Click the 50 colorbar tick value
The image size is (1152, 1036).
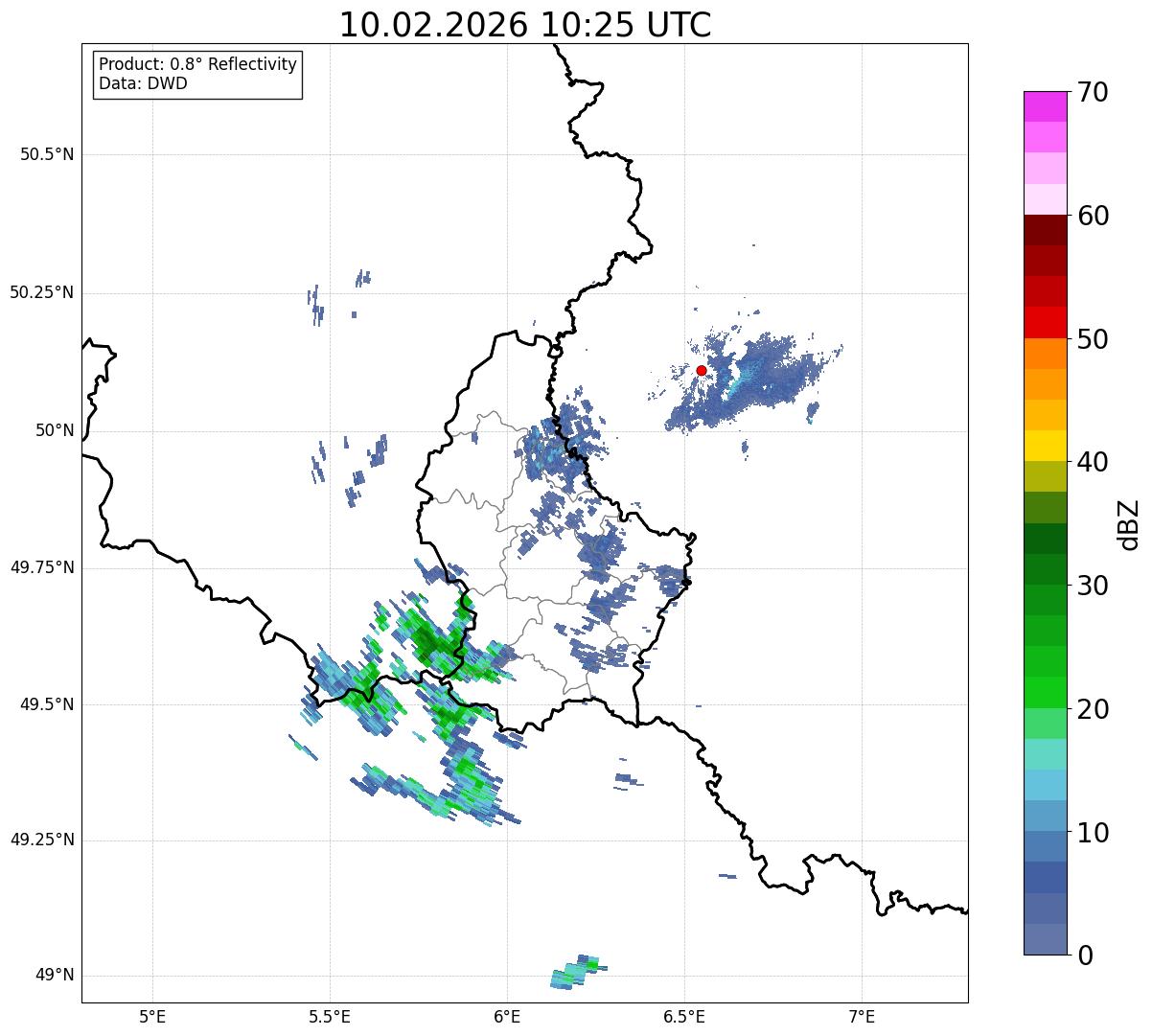pos(1093,339)
